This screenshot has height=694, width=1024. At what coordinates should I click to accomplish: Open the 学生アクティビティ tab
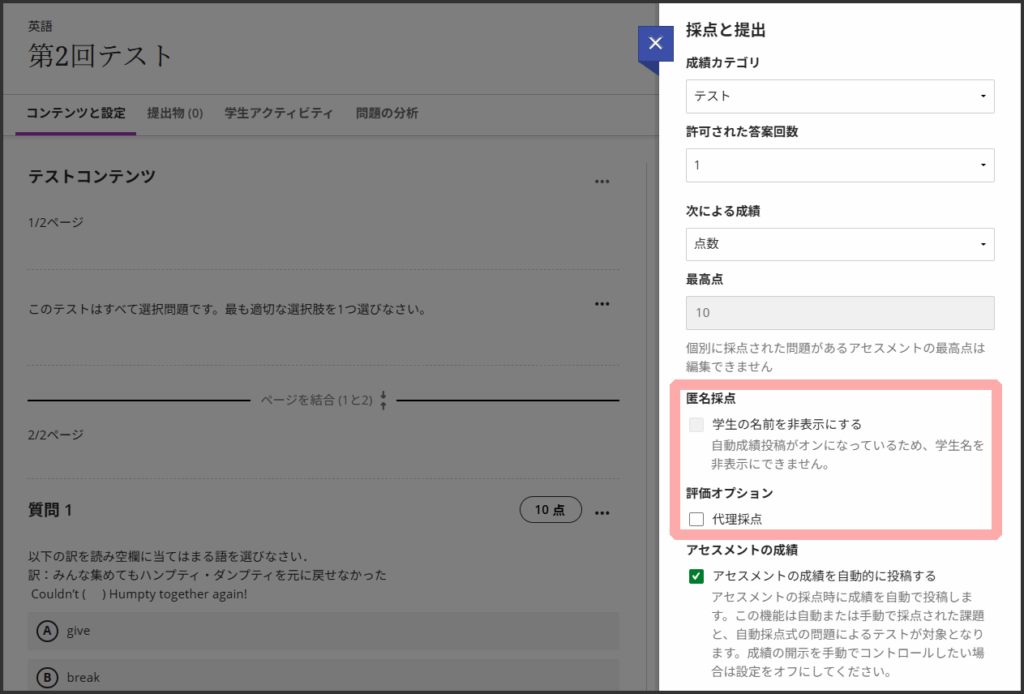279,113
